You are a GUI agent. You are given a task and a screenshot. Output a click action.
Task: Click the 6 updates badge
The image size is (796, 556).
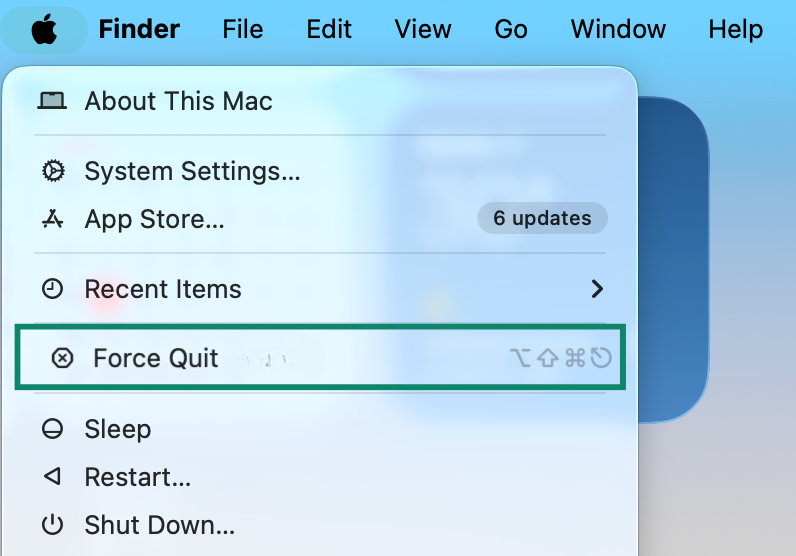tap(542, 218)
